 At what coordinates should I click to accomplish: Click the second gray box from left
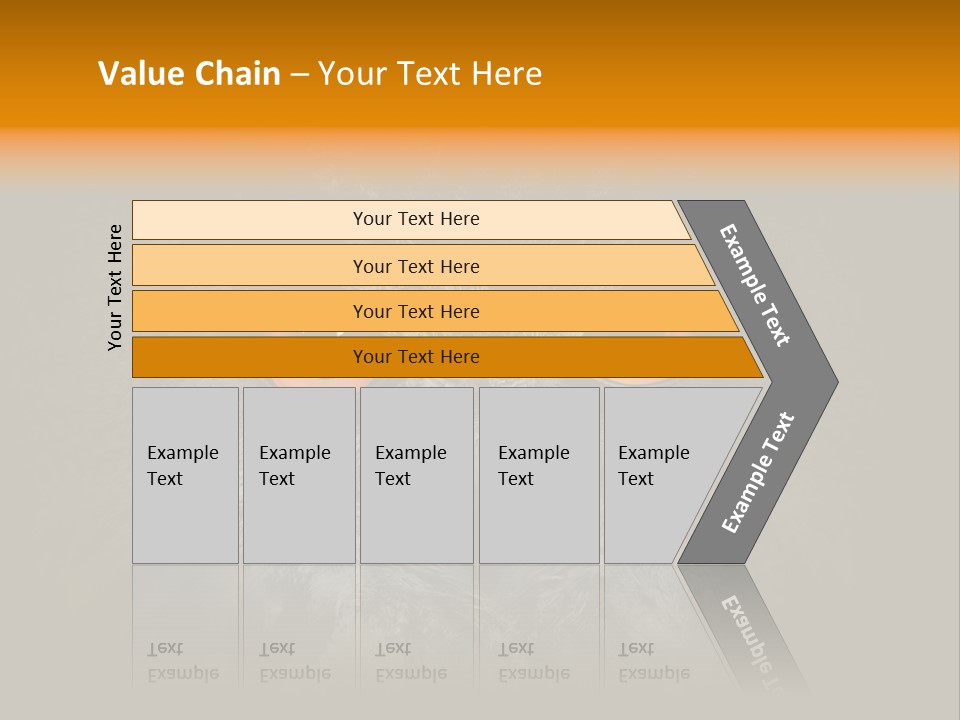coord(299,475)
